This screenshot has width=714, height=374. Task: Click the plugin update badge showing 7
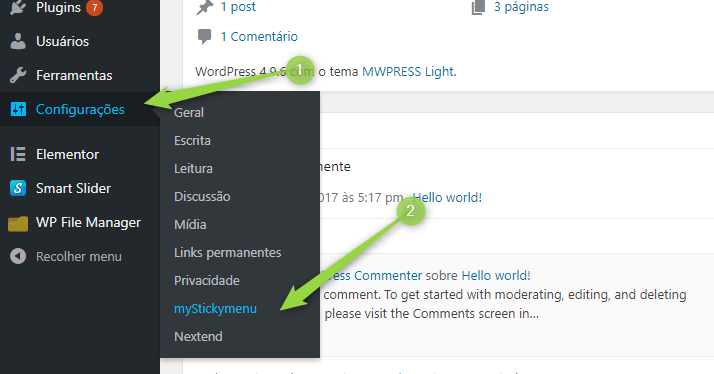point(94,7)
